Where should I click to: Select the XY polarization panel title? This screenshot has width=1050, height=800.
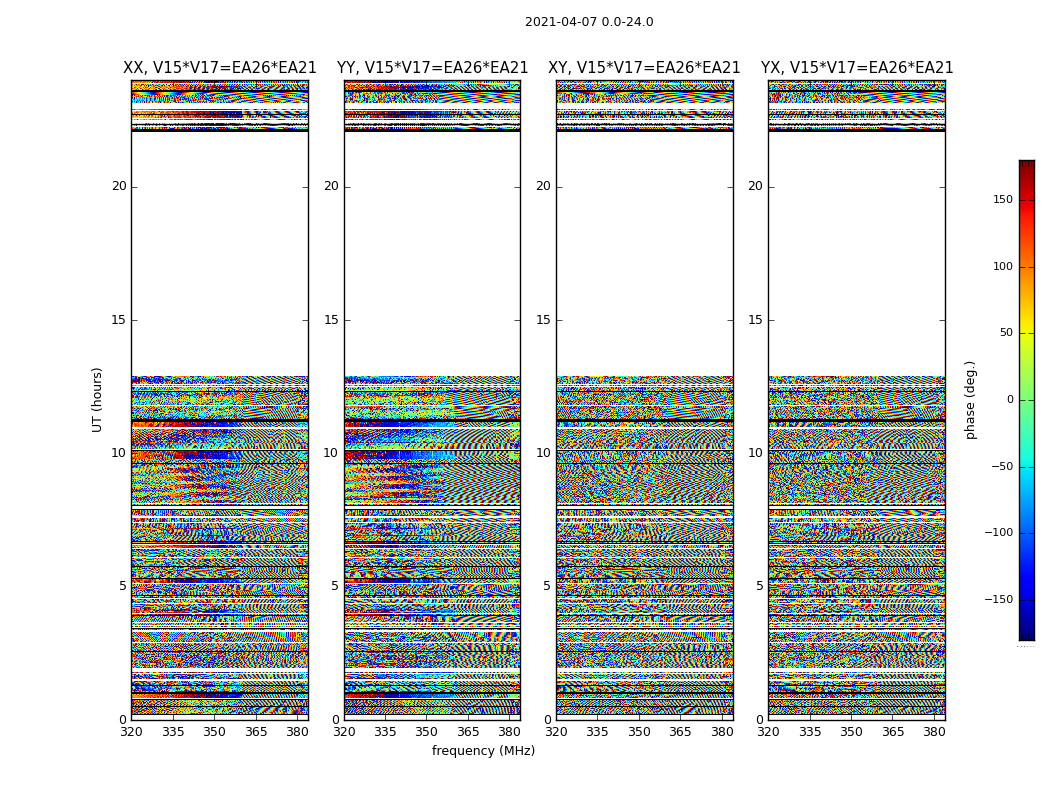pos(644,68)
